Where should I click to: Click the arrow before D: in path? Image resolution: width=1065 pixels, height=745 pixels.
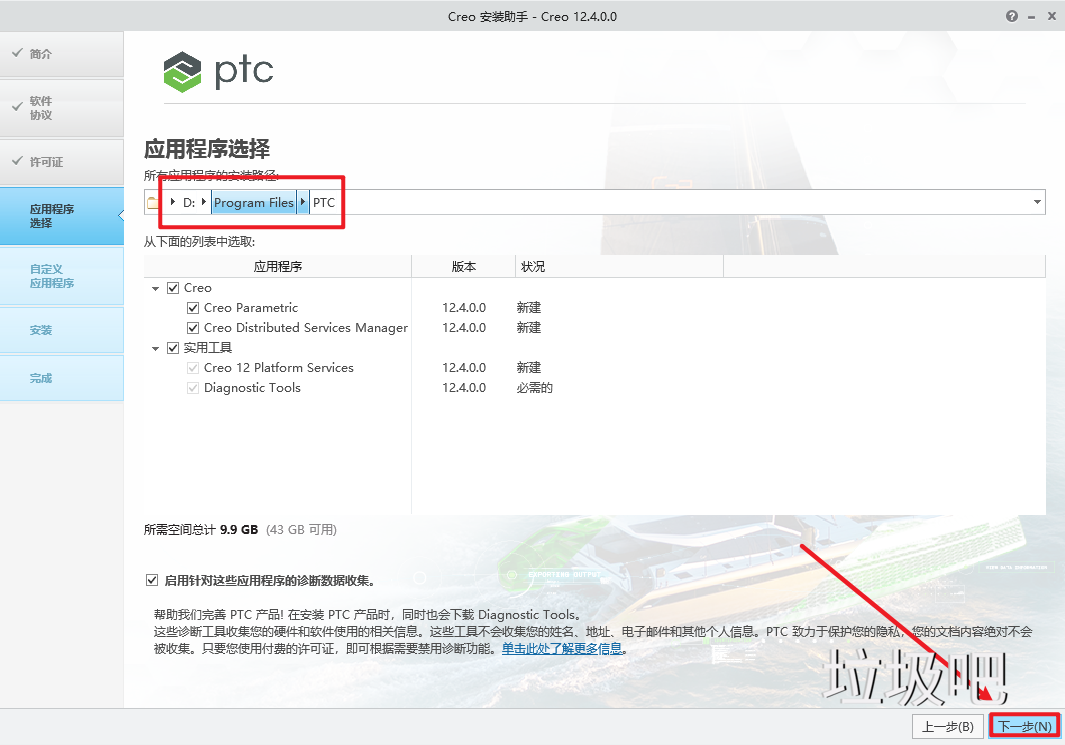(173, 203)
